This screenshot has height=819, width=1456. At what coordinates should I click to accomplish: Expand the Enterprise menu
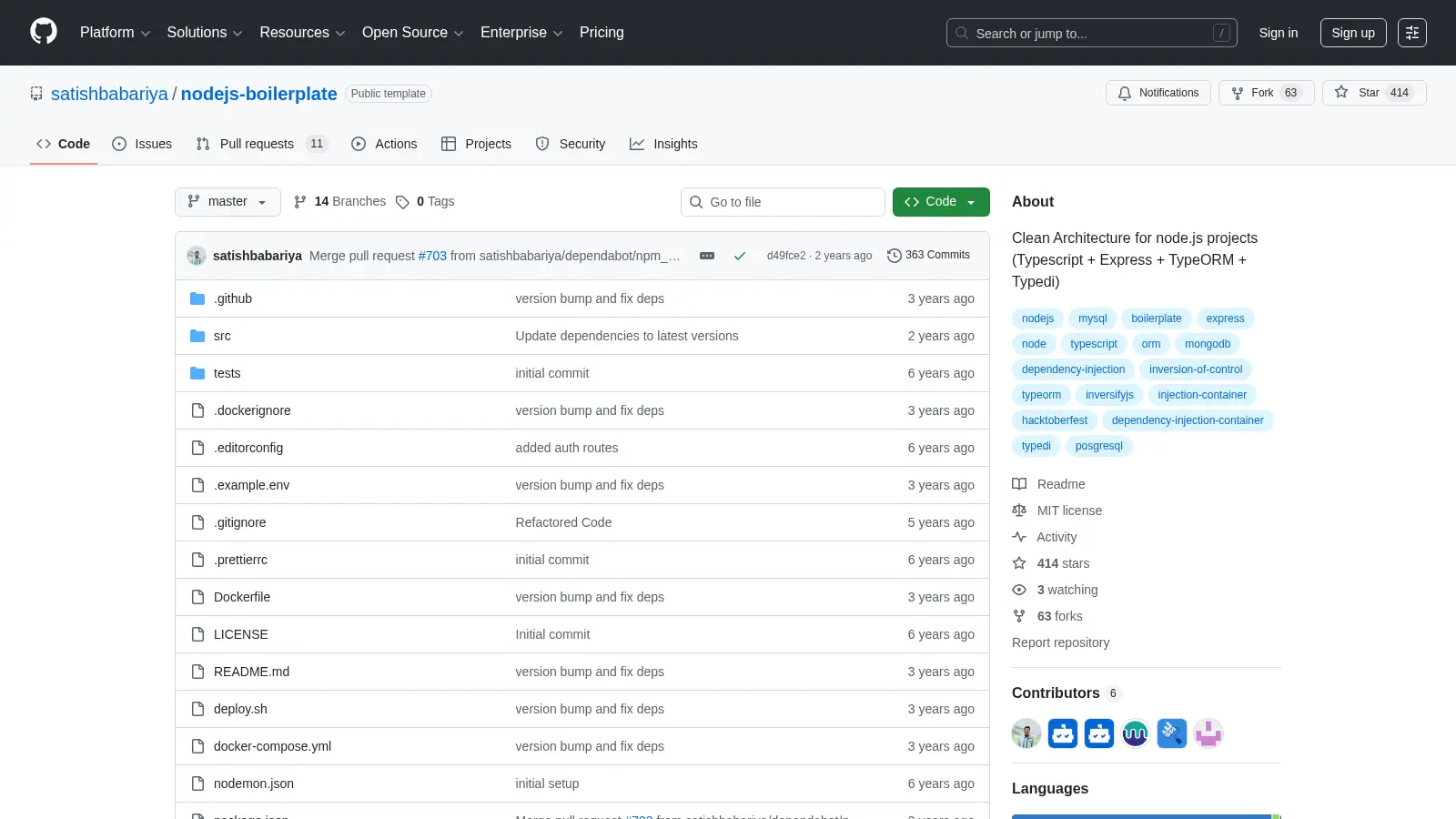(x=521, y=33)
